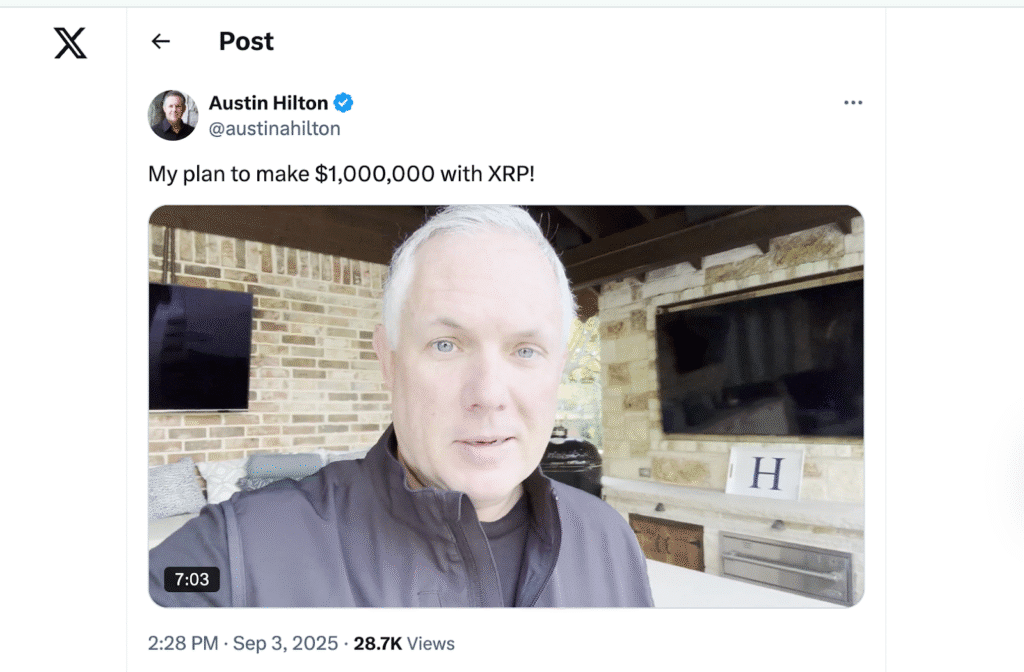This screenshot has height=672, width=1024.
Task: Click the $1,000,000 amount in post text
Action: tap(374, 174)
